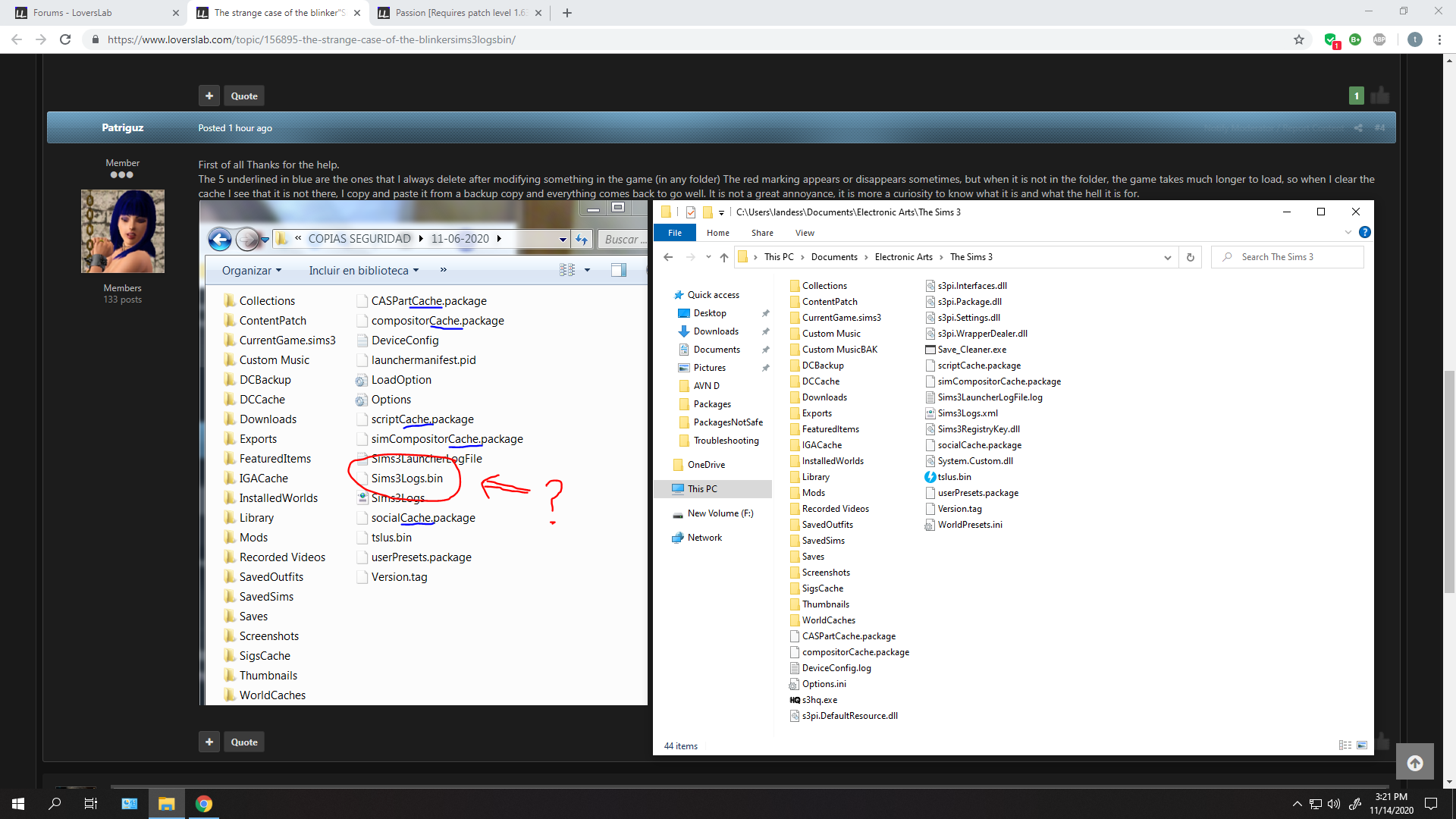Image resolution: width=1456 pixels, height=819 pixels.
Task: Expand the breadcrumb chevron after This PC
Action: (802, 257)
